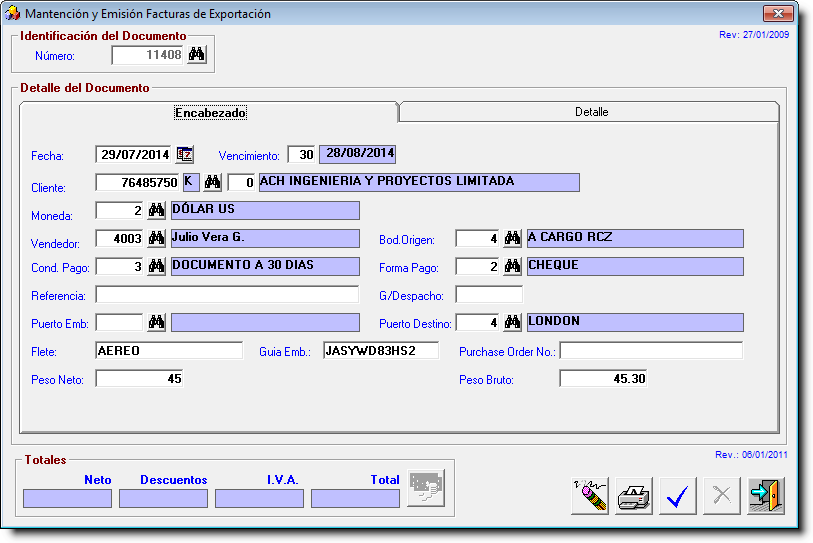The width and height of the screenshot is (813, 543).
Task: Click the client branch field showing 0
Action: coord(242,183)
